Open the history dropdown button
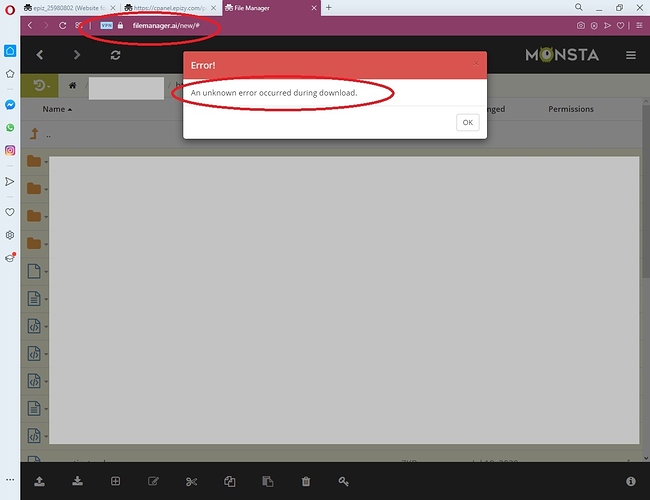 40,86
